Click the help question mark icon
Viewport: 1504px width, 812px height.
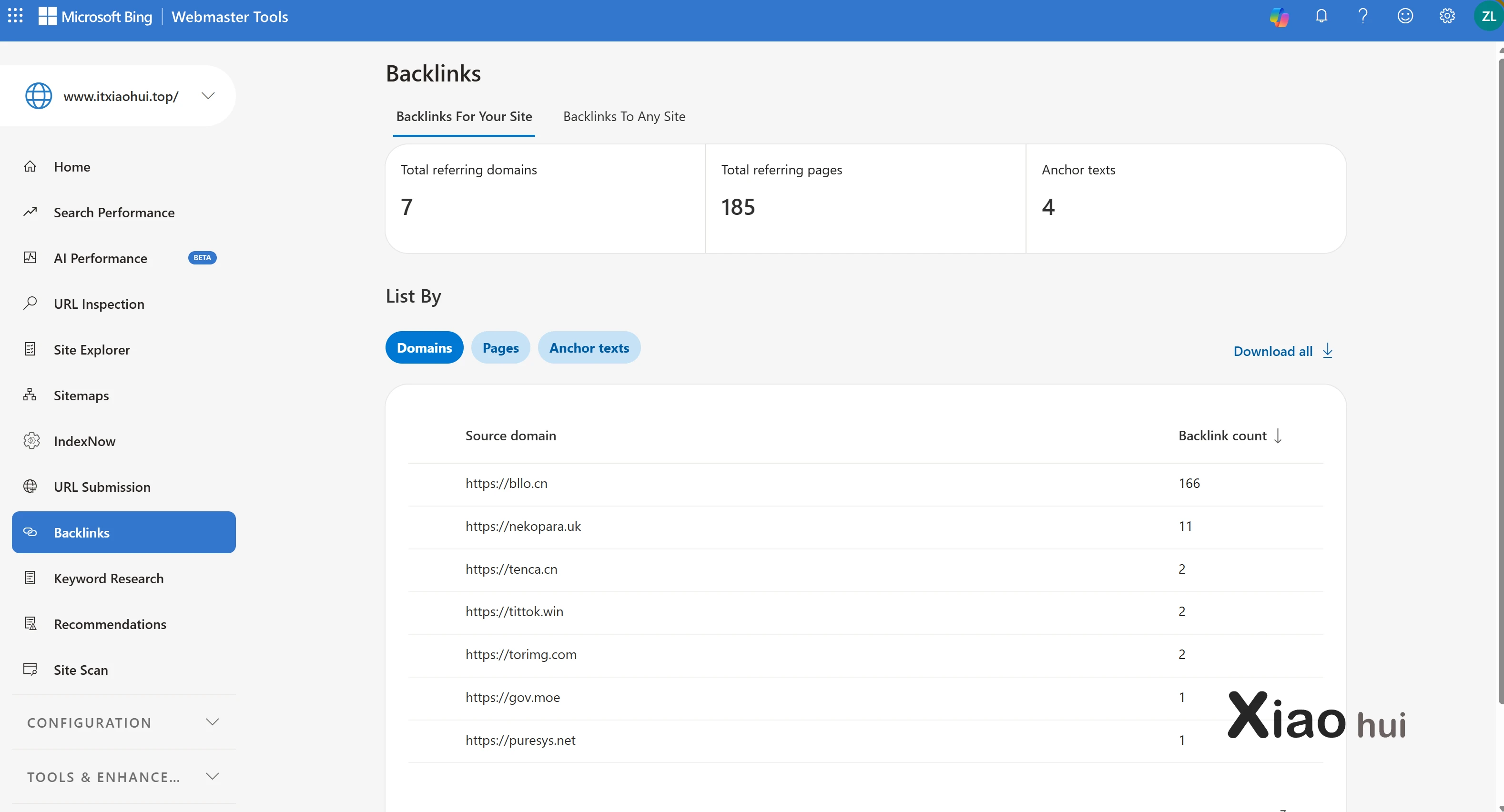(x=1363, y=16)
